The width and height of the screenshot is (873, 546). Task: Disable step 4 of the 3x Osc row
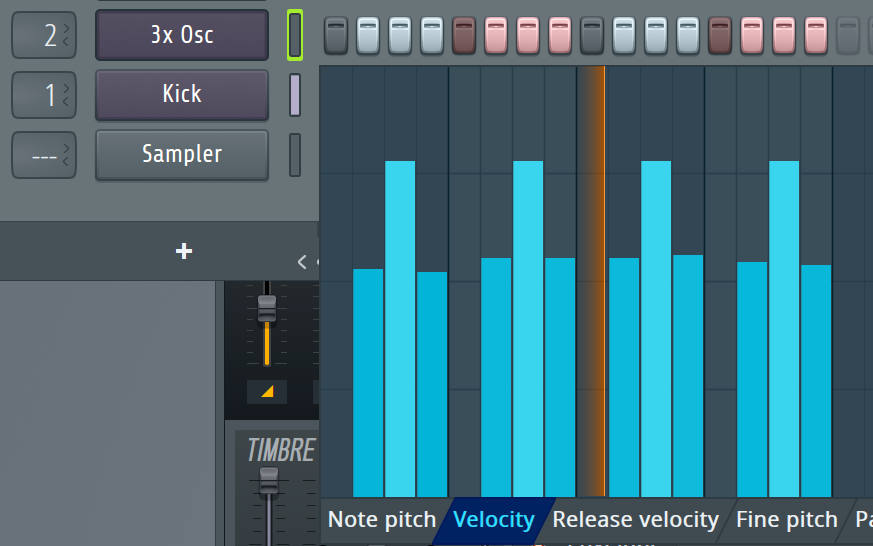coord(432,36)
